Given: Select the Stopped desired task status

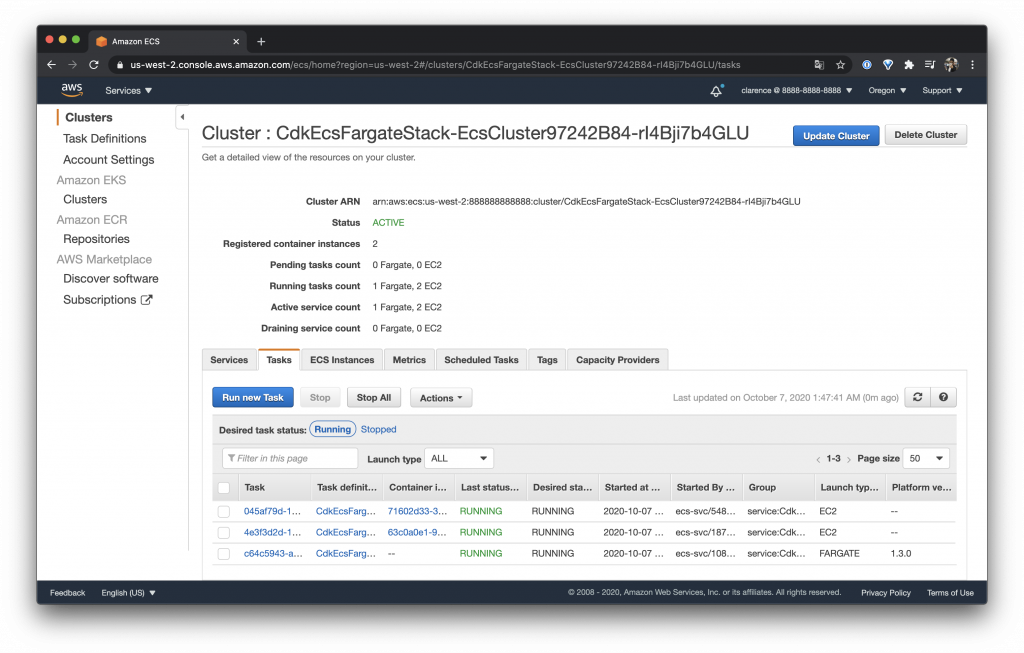Looking at the screenshot, I should tap(378, 429).
